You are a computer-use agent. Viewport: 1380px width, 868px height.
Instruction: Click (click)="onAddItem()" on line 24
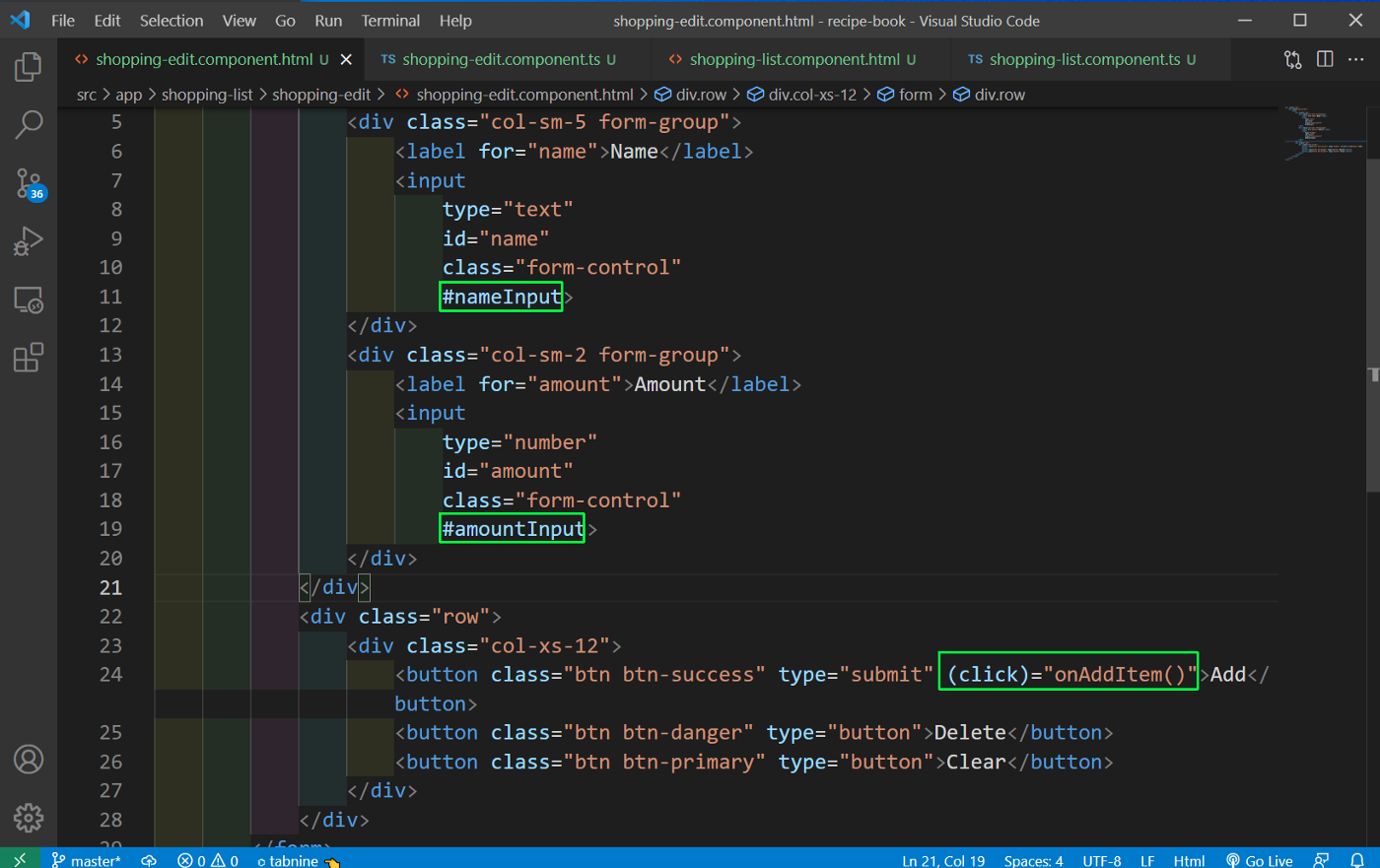1069,675
